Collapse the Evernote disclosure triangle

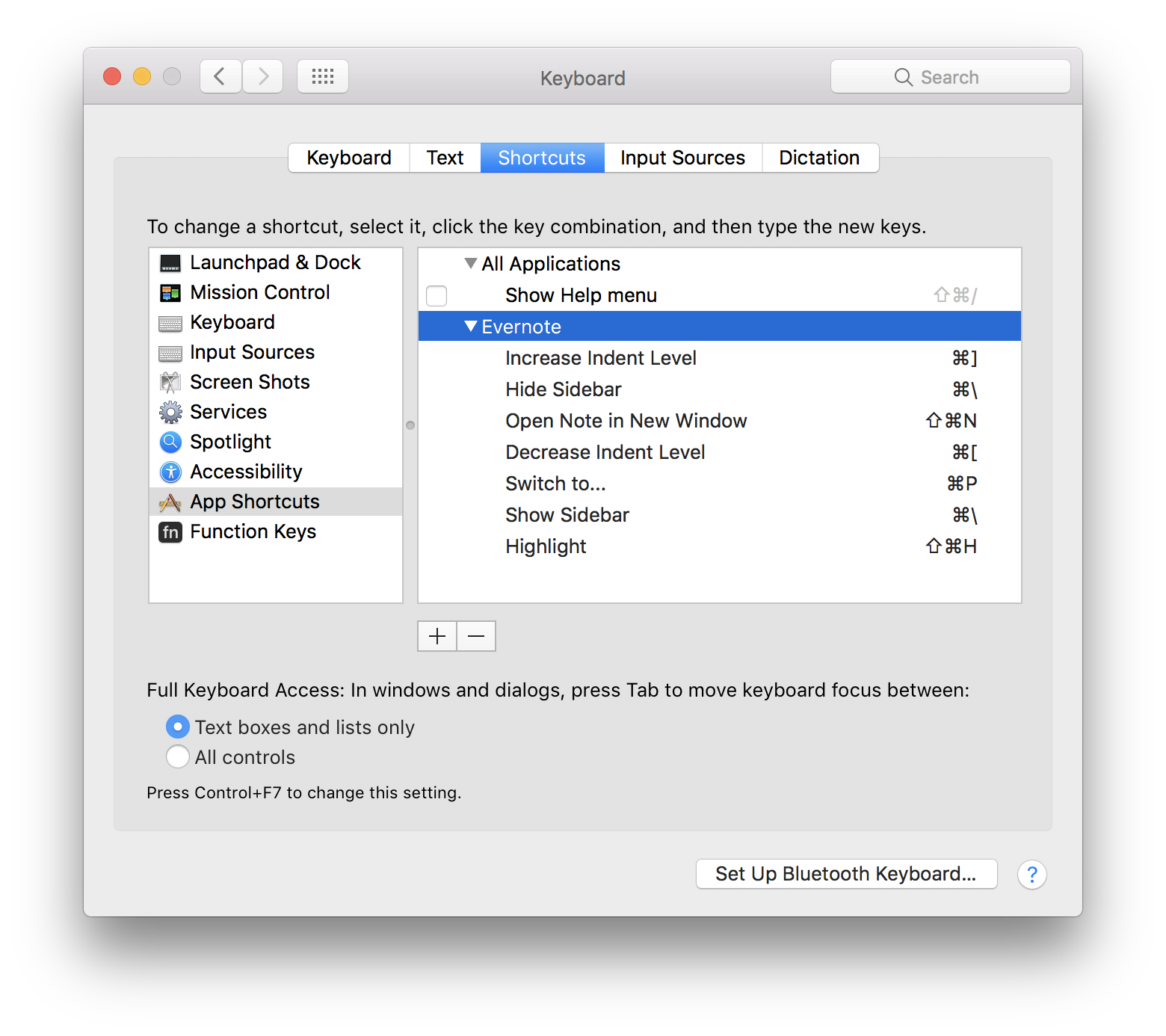point(471,326)
